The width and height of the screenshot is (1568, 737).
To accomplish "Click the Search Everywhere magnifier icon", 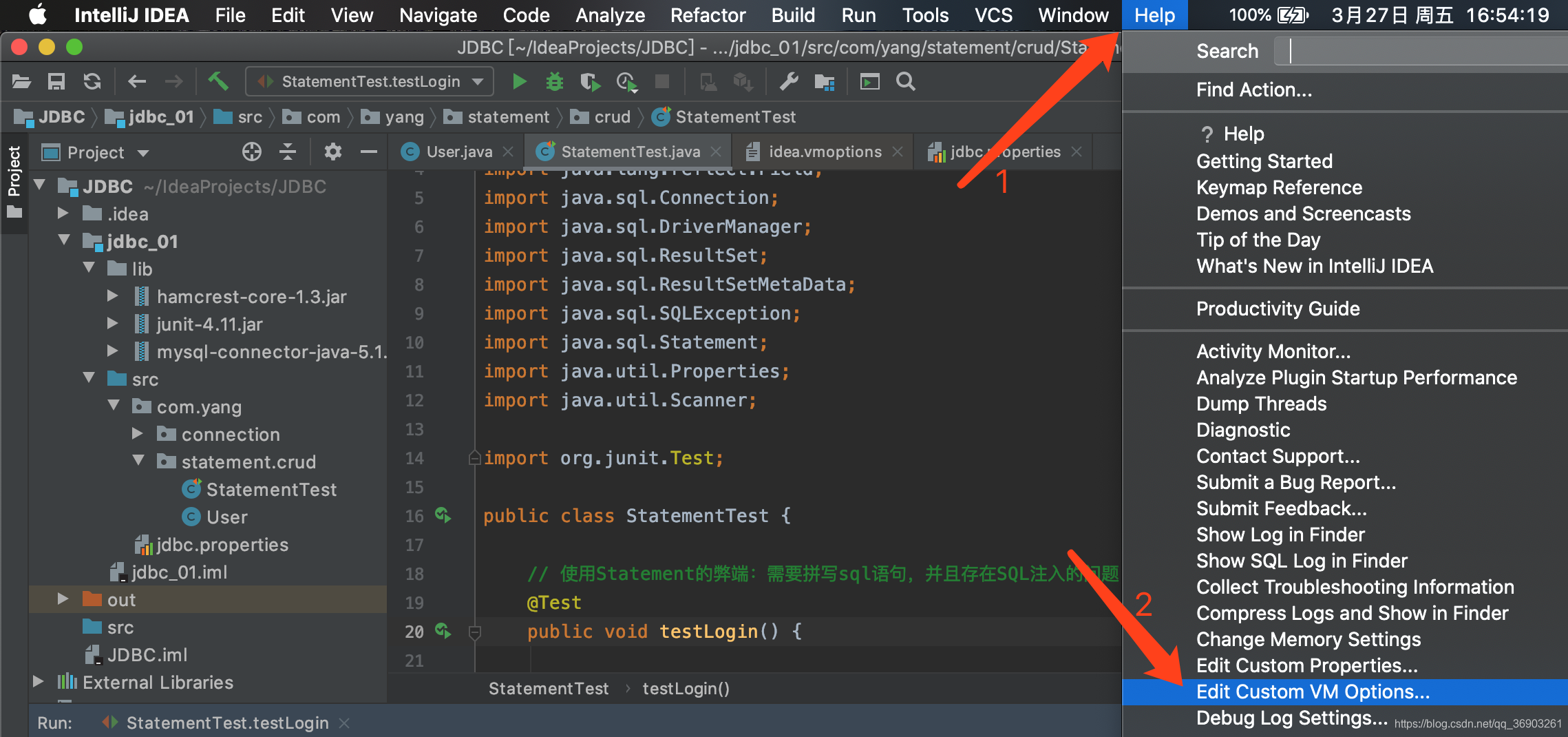I will coord(906,82).
